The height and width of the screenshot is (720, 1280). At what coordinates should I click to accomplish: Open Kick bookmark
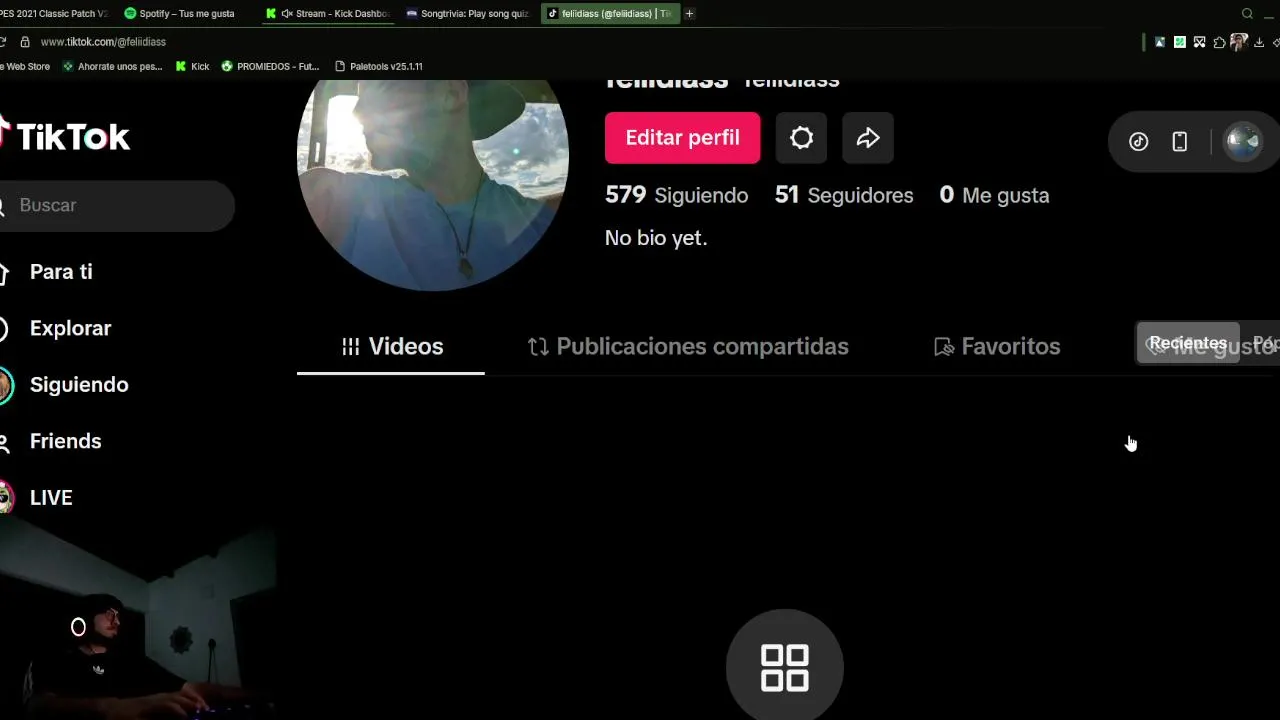pyautogui.click(x=192, y=66)
